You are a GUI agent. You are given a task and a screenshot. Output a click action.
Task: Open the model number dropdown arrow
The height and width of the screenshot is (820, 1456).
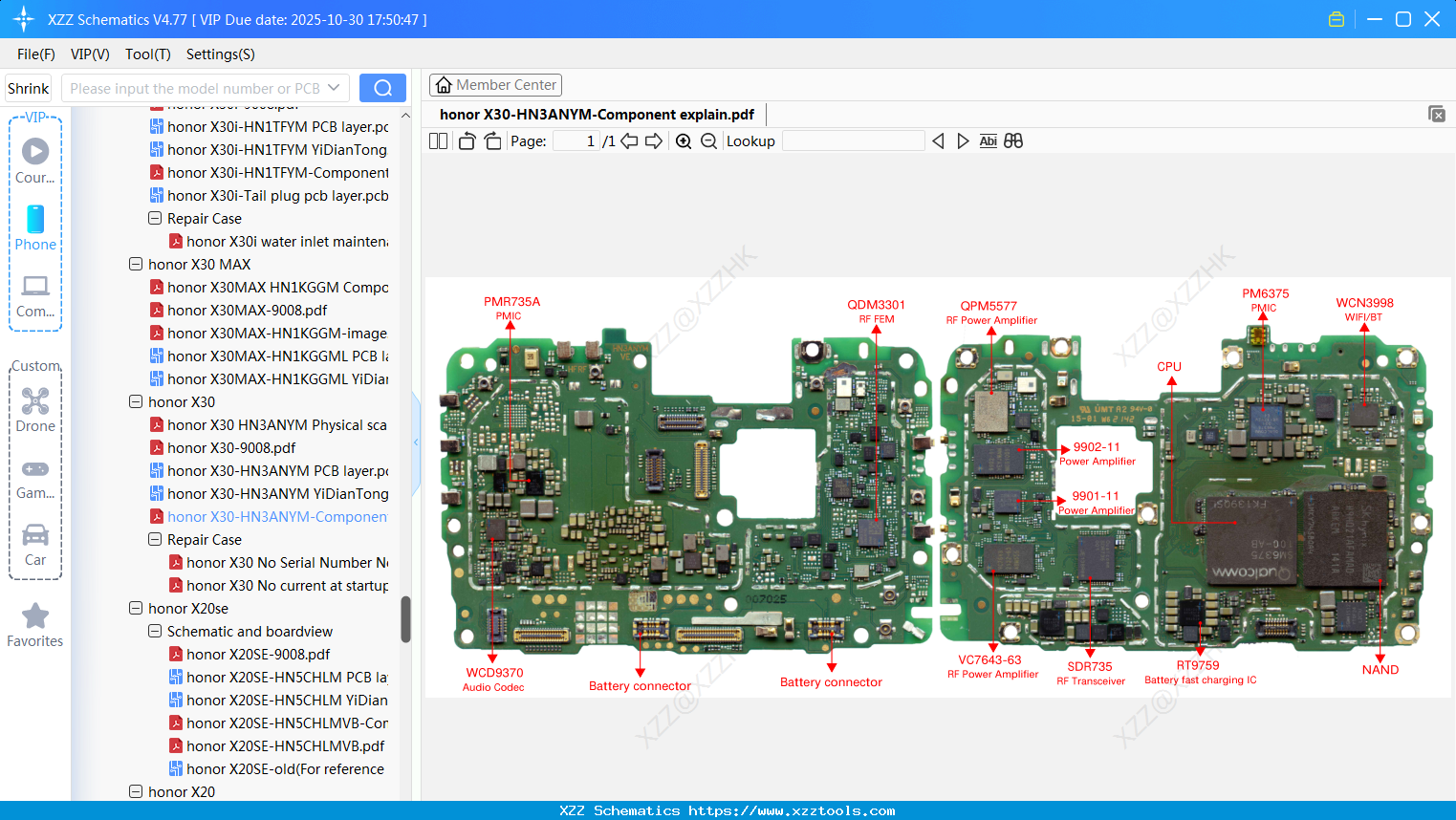[334, 88]
